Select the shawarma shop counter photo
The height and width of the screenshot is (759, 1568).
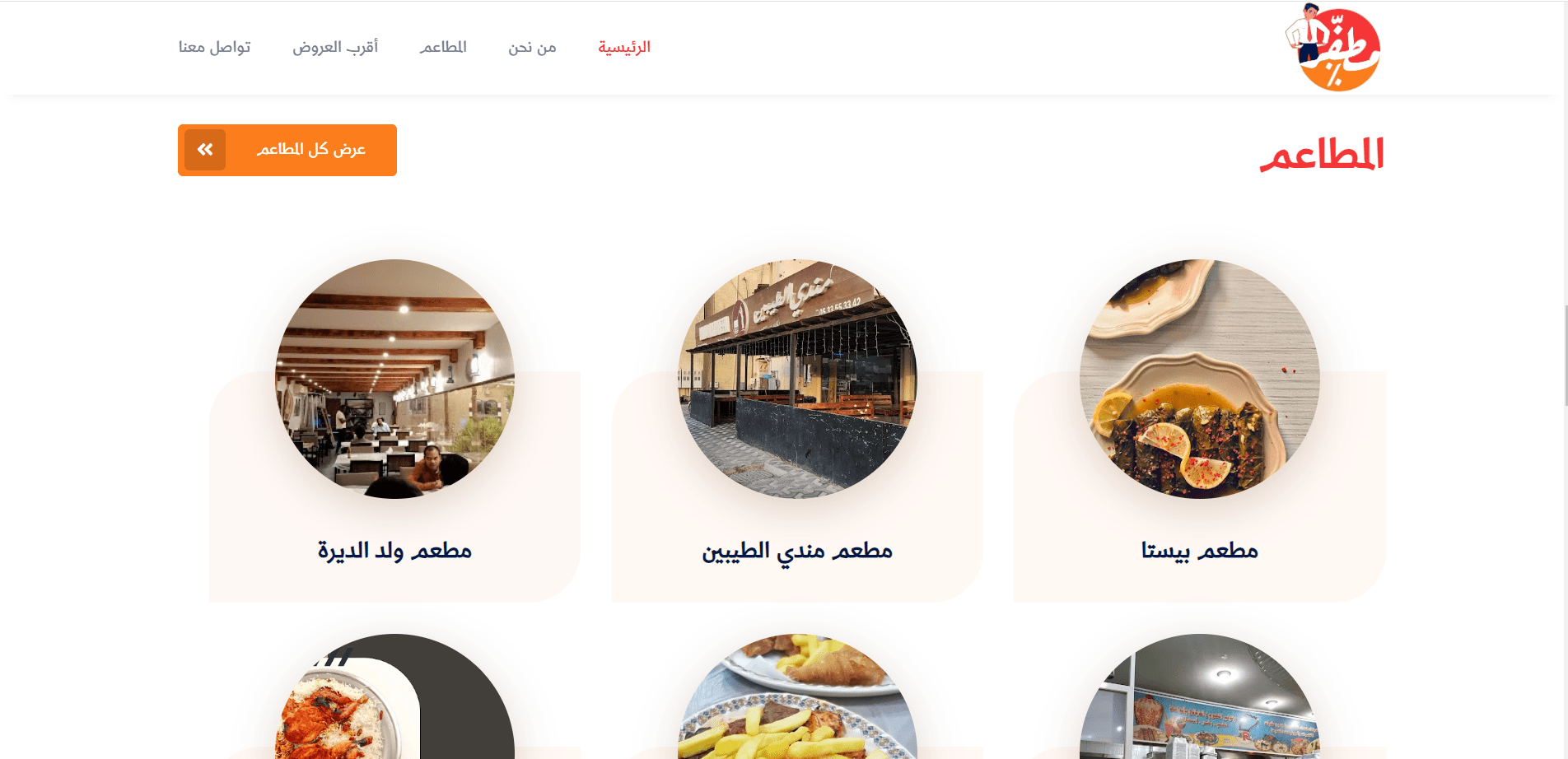(1199, 696)
